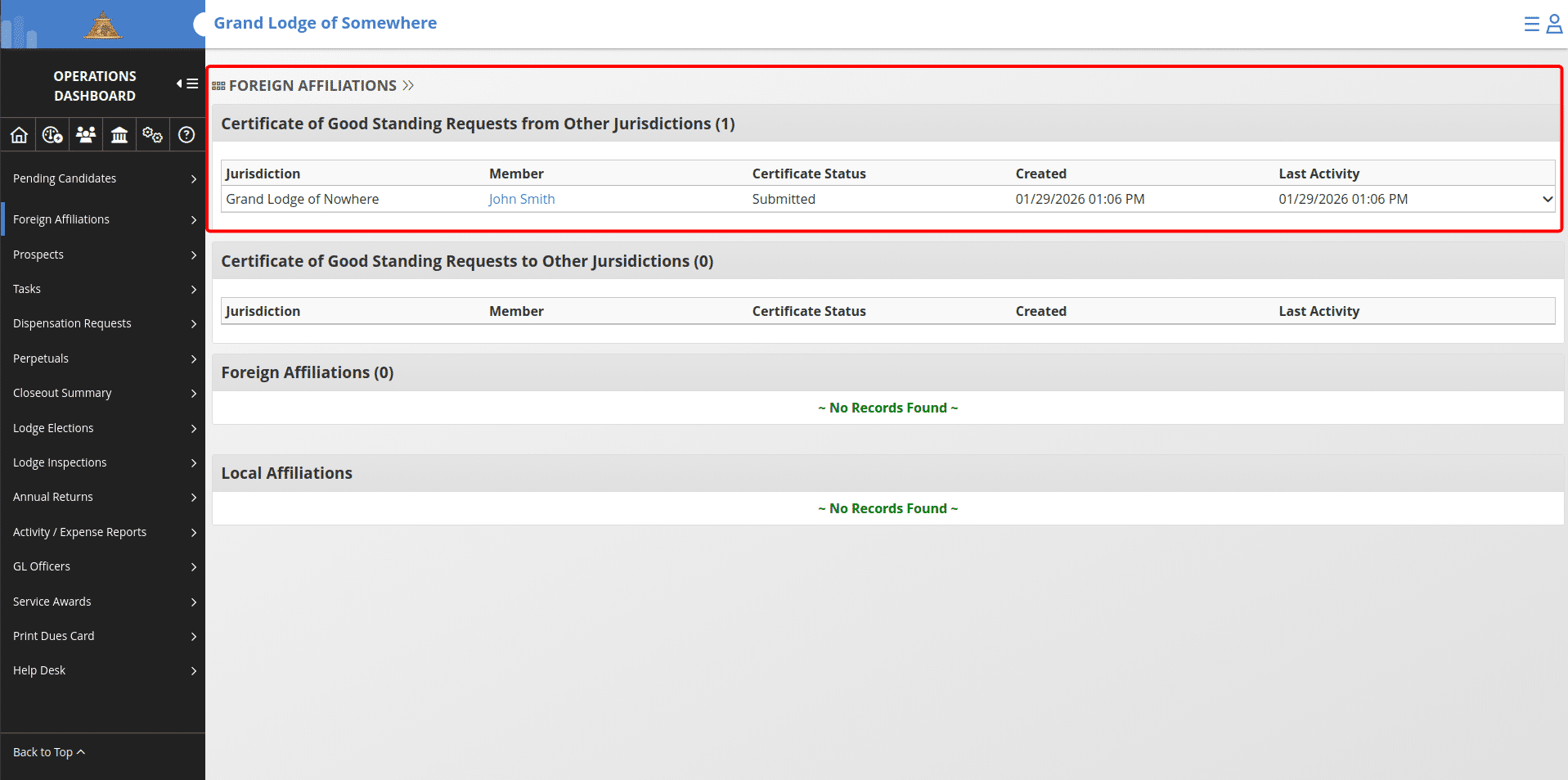Click the Grand Lodge of Somewhere title link

click(325, 23)
